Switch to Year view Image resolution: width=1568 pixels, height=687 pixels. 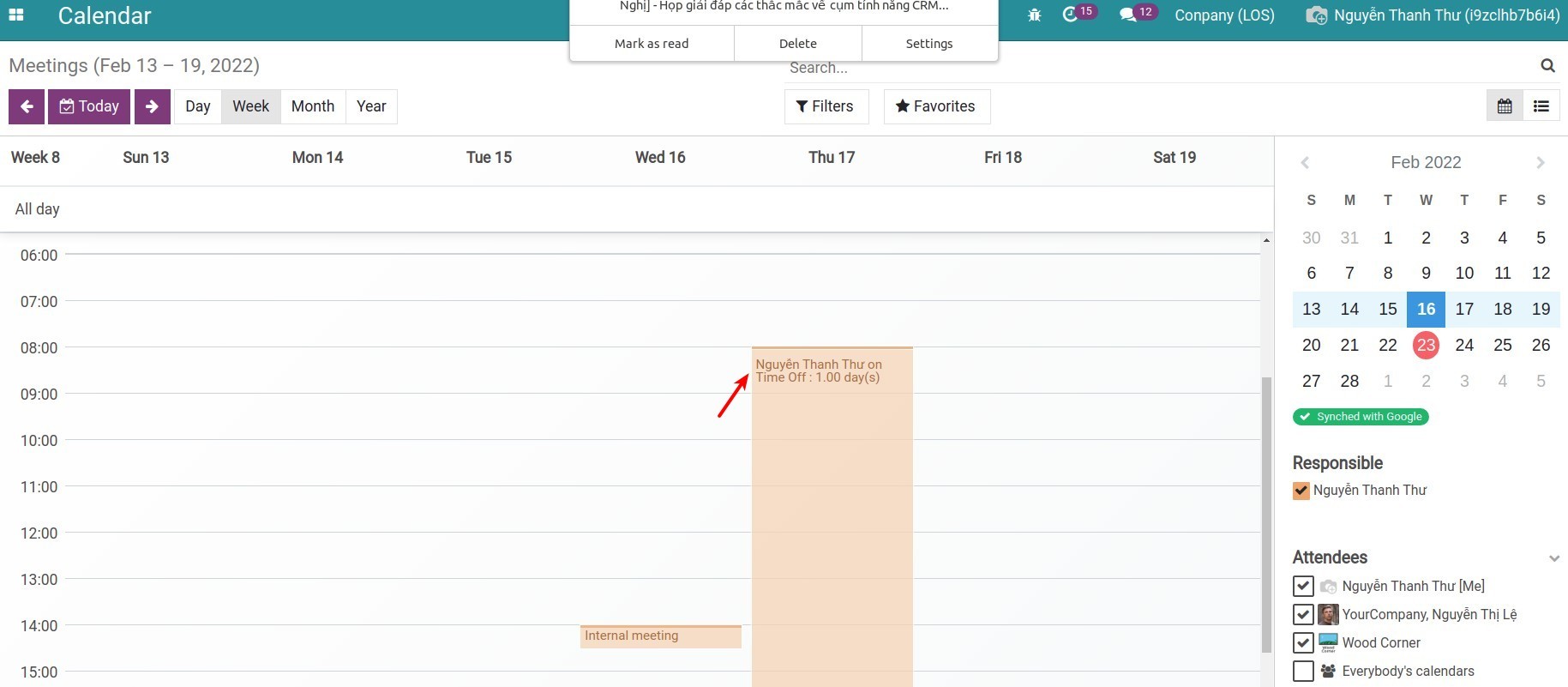371,106
